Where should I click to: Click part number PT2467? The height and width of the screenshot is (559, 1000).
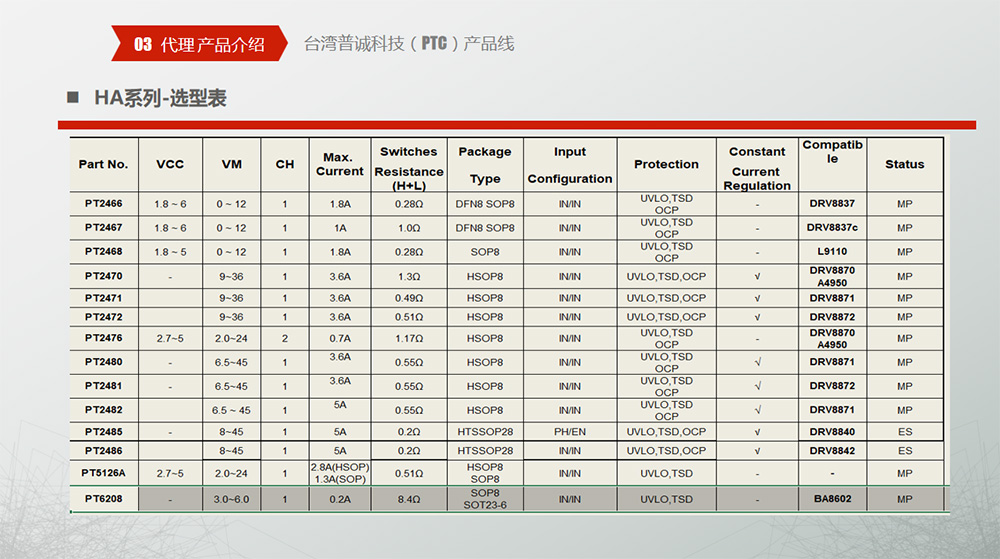[103, 228]
